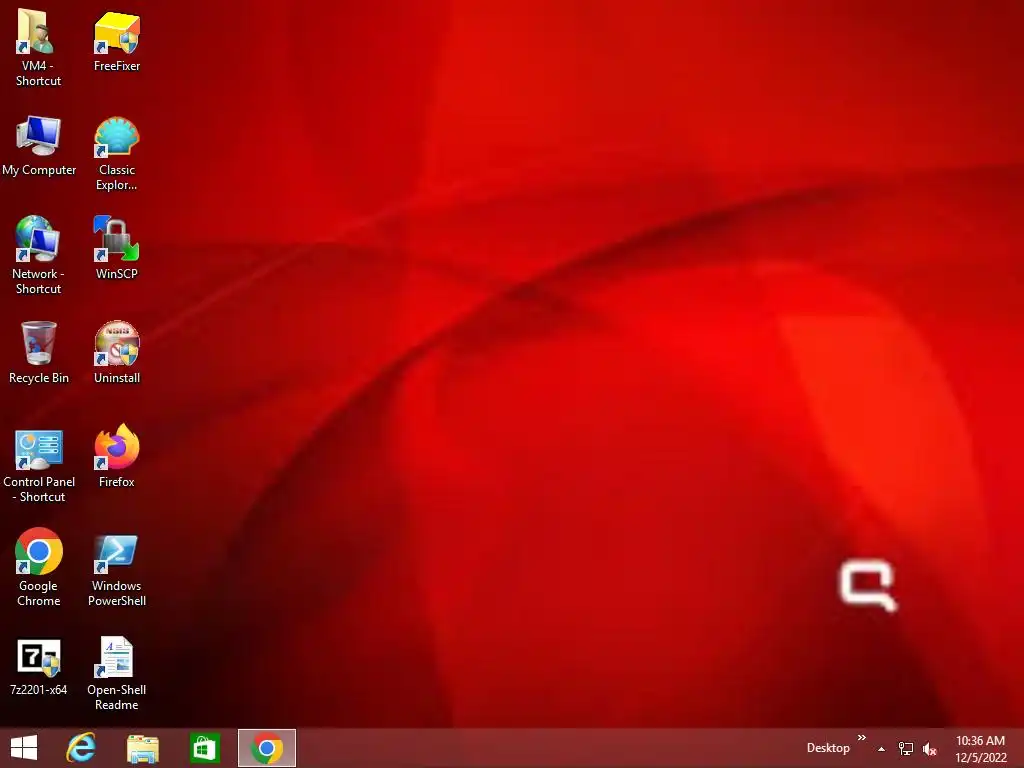Click the Desktop toolbar label
The width and height of the screenshot is (1024, 768).
coord(828,748)
